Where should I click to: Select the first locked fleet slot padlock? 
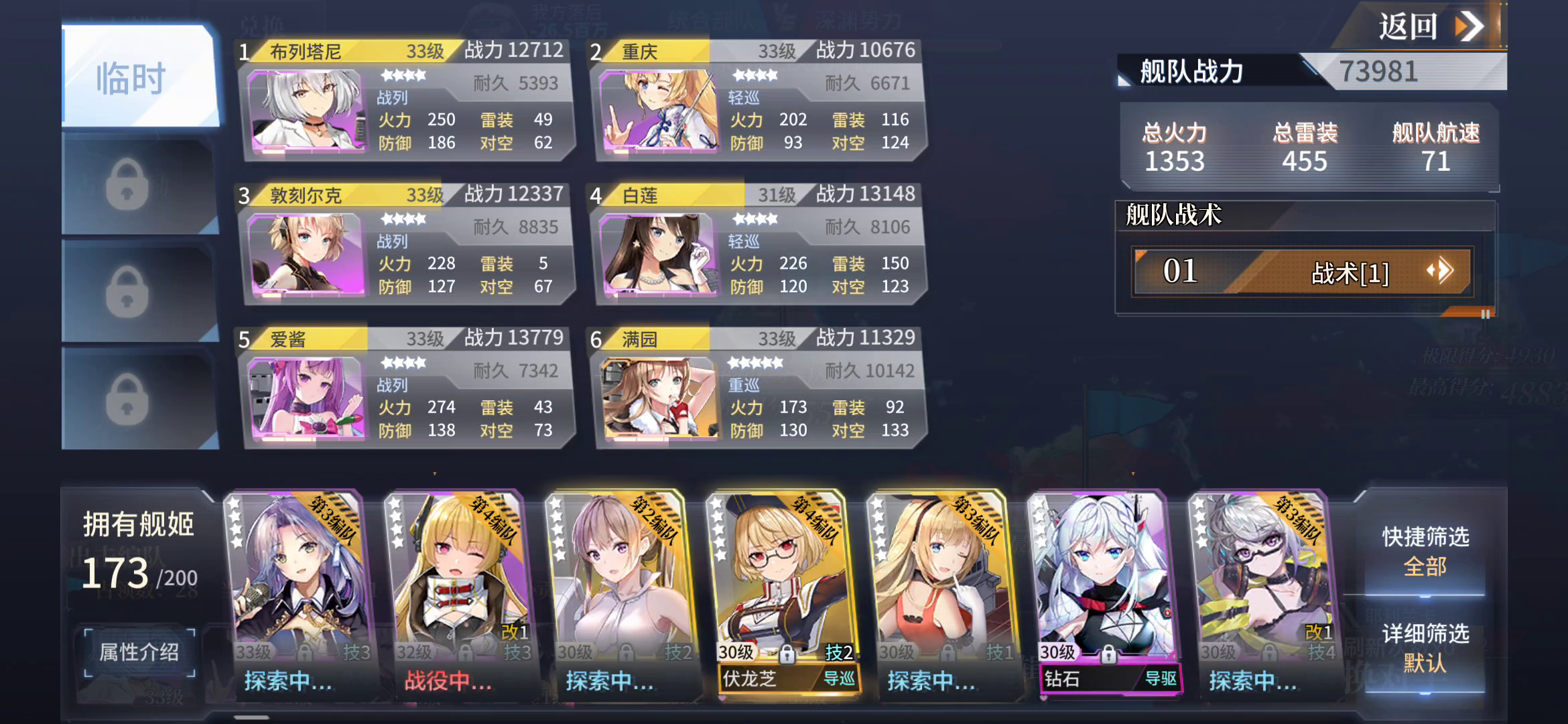[x=127, y=184]
